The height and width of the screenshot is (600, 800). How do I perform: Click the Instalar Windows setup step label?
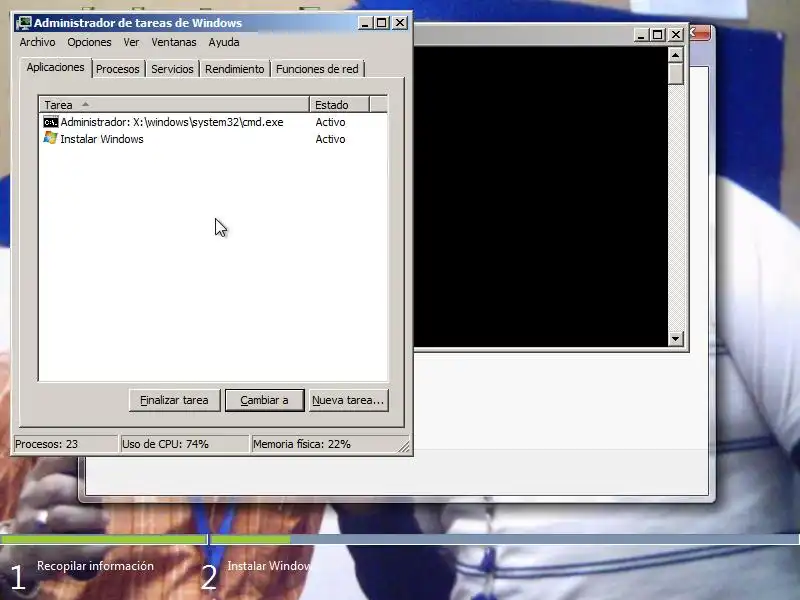[269, 566]
